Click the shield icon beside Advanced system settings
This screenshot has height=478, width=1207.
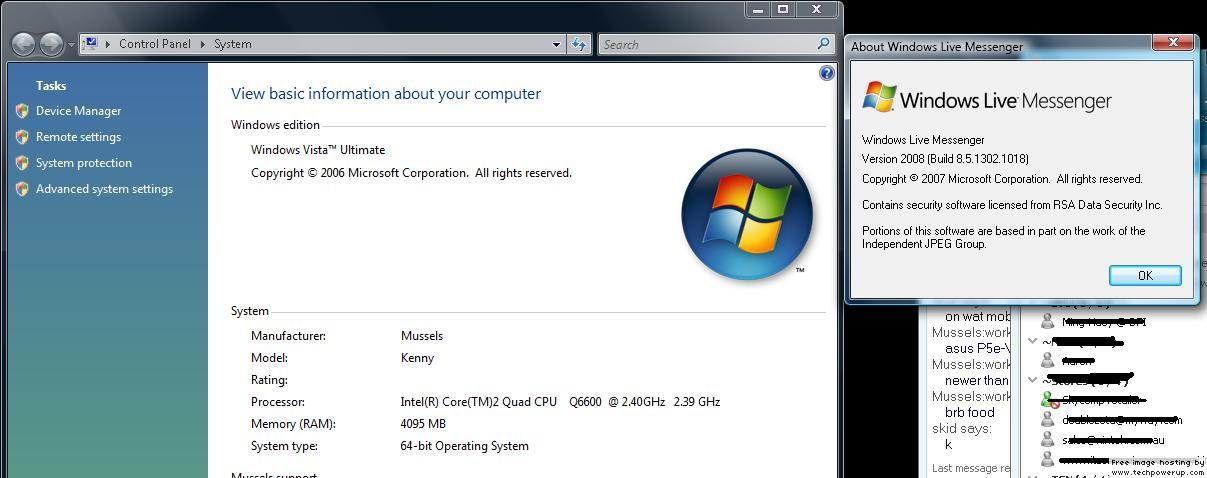click(x=22, y=189)
